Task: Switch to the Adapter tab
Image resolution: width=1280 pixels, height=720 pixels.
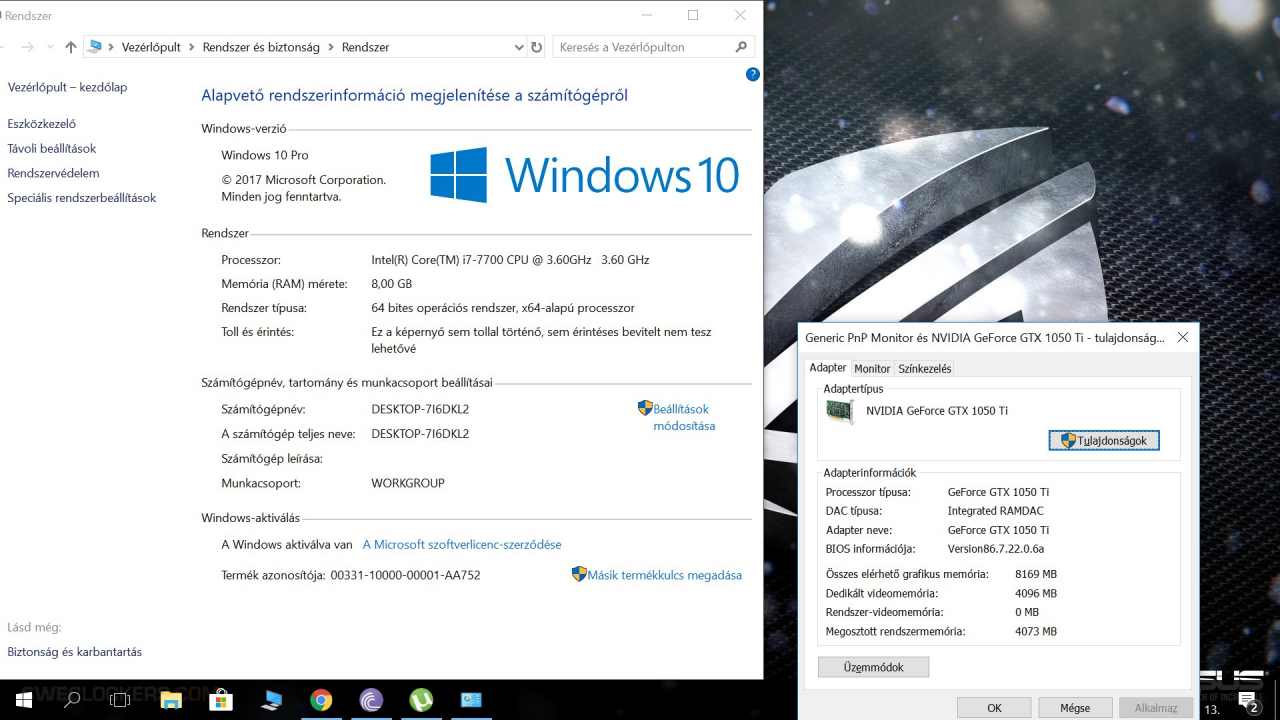Action: coord(828,368)
